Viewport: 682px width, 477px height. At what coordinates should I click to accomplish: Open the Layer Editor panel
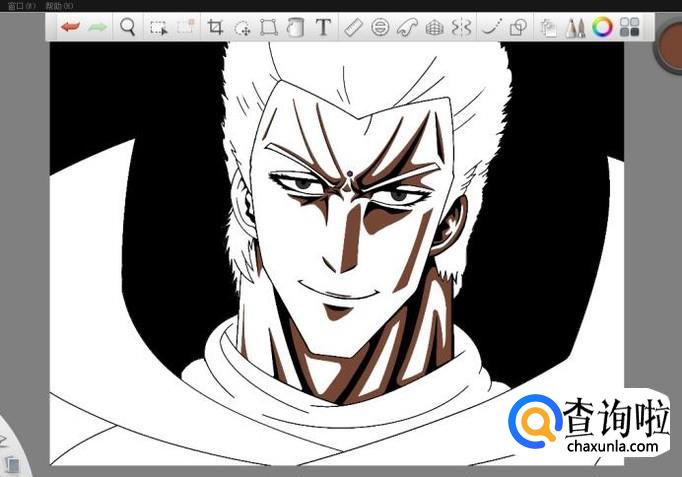click(548, 28)
